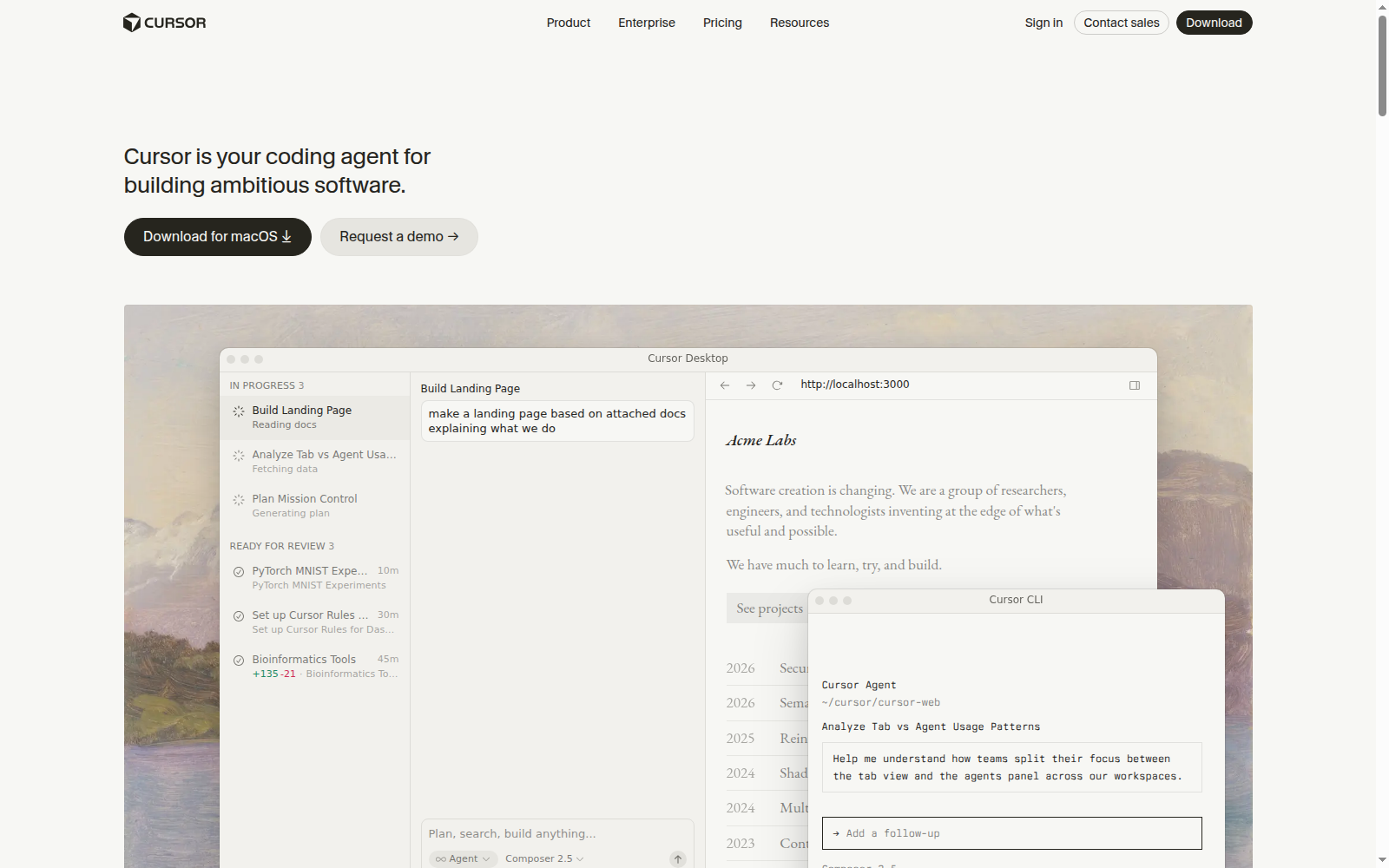This screenshot has width=1389, height=868.
Task: Send prompt with the up-arrow submit icon
Action: tap(678, 858)
